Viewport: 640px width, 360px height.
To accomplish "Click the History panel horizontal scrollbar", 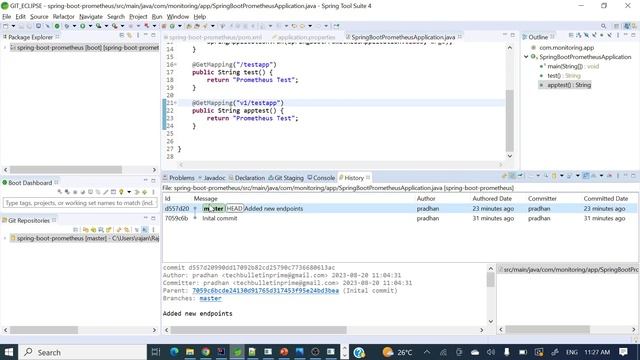I will click(258, 330).
